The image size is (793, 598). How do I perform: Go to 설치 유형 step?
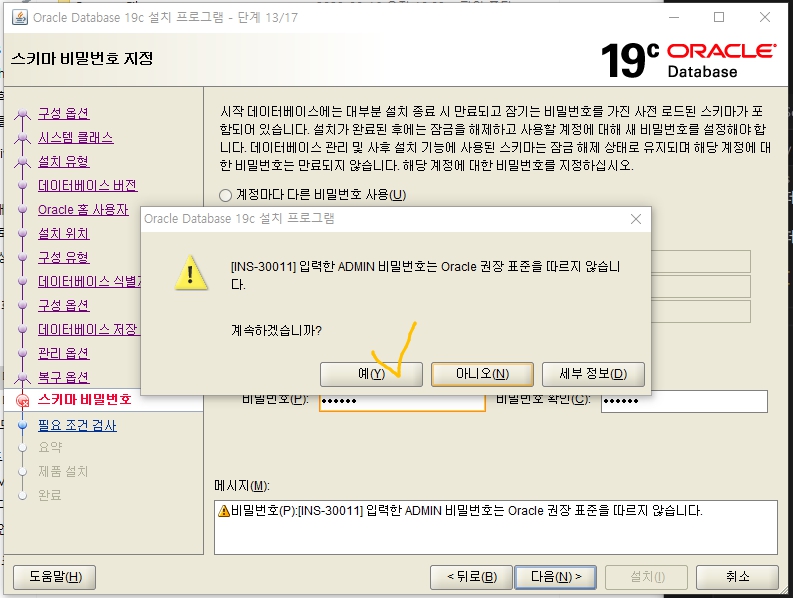(64, 161)
